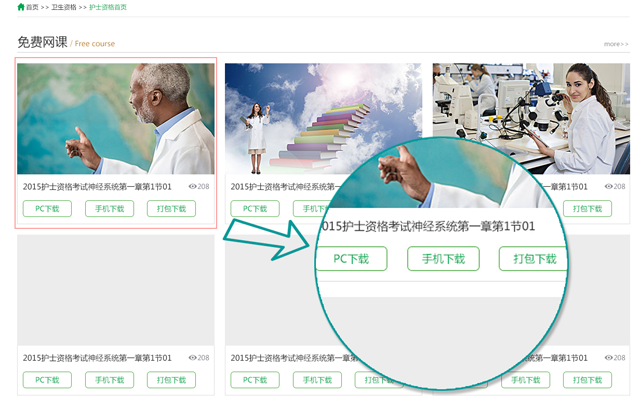This screenshot has width=640, height=410.
Task: Click 打包下载 on the professor photo card
Action: pos(171,209)
